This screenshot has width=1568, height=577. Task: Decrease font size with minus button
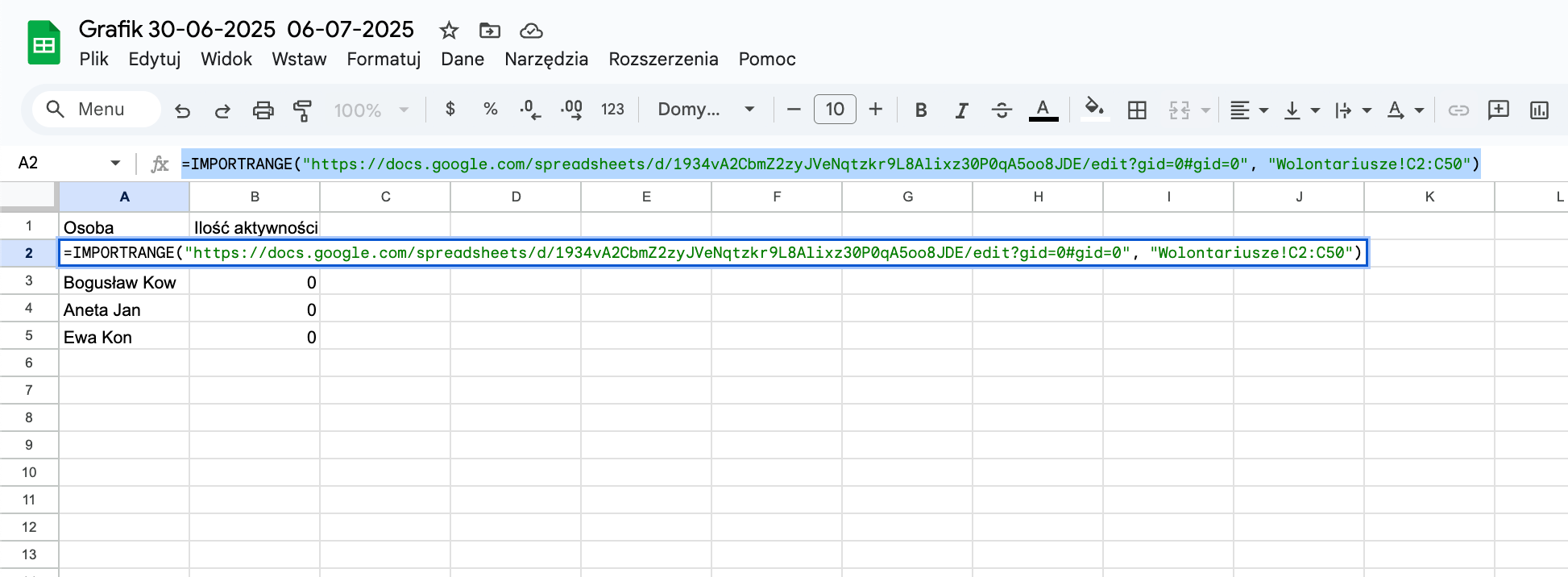(x=794, y=109)
